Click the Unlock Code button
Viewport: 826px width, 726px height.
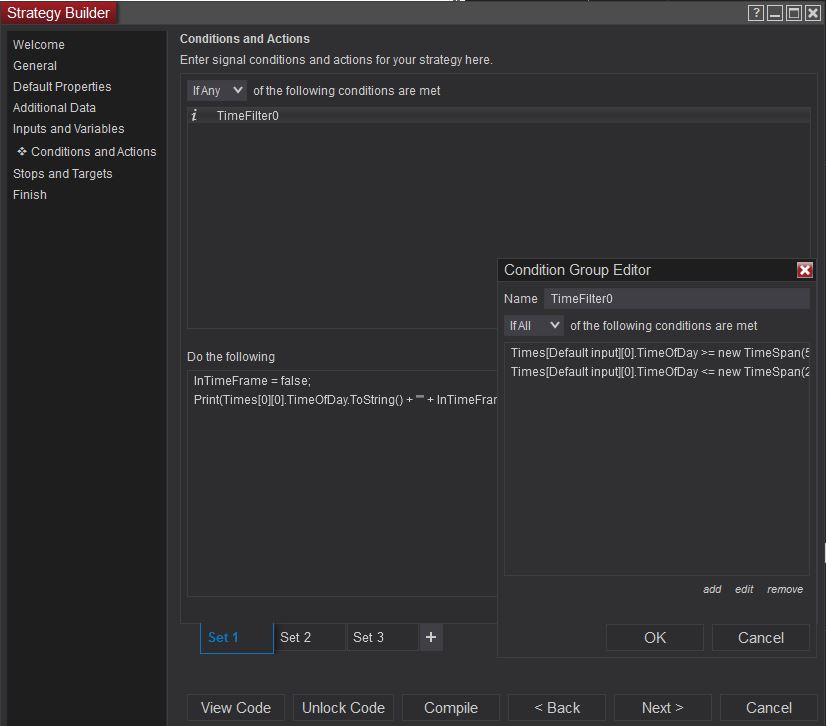(343, 707)
